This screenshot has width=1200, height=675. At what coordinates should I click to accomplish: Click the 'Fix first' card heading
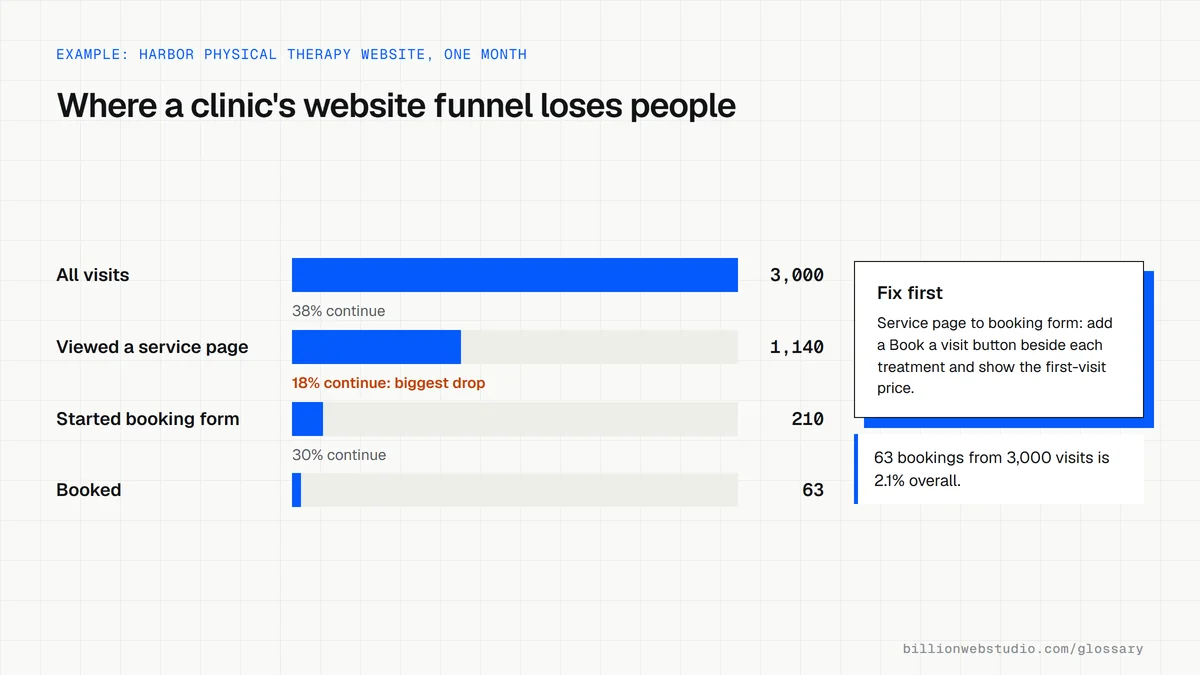coord(910,293)
